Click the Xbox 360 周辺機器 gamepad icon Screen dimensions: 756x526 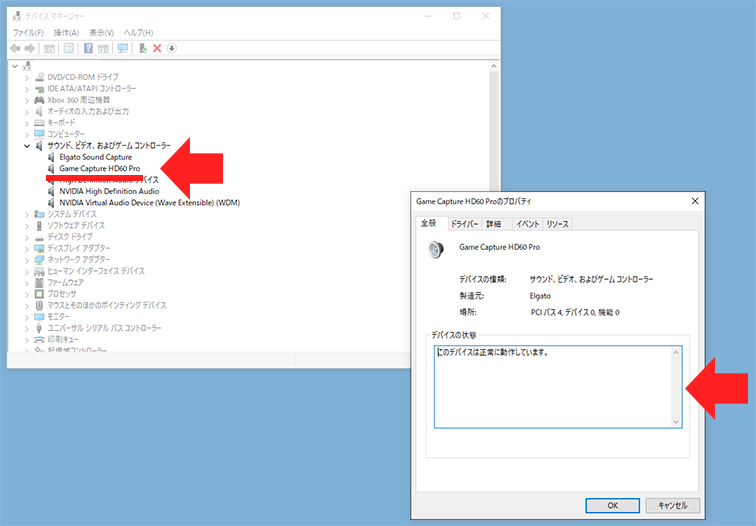[40, 100]
